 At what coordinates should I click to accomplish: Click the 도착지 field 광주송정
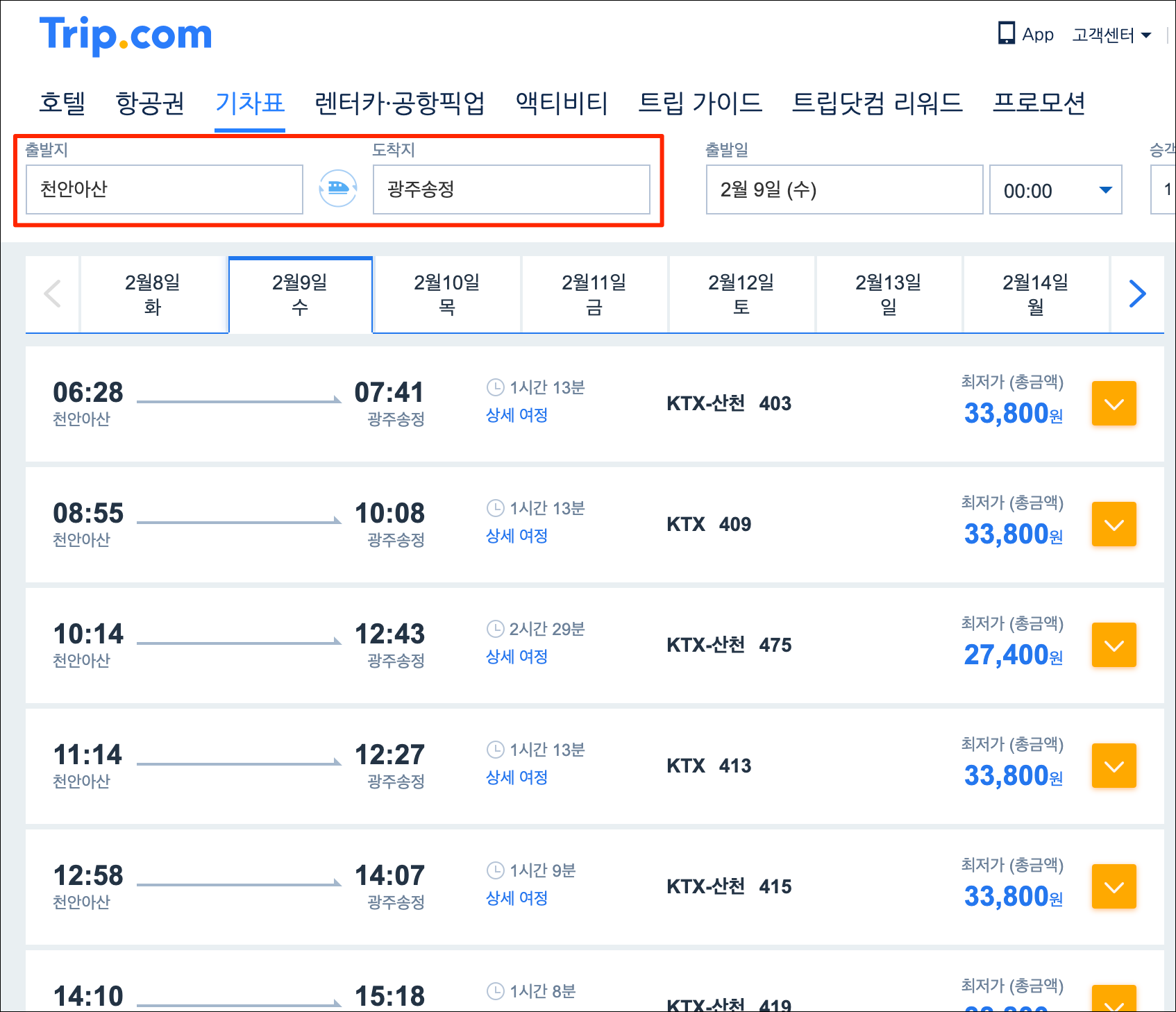point(512,189)
